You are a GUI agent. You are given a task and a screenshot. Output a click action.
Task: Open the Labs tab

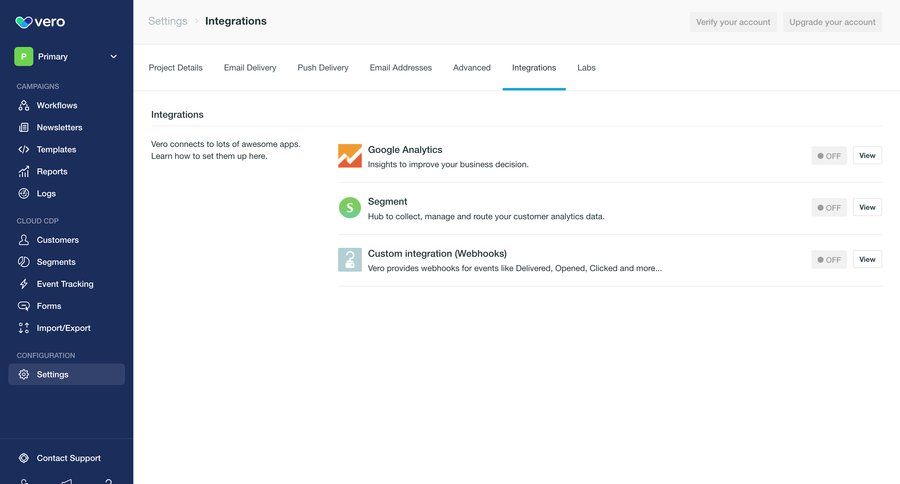586,68
